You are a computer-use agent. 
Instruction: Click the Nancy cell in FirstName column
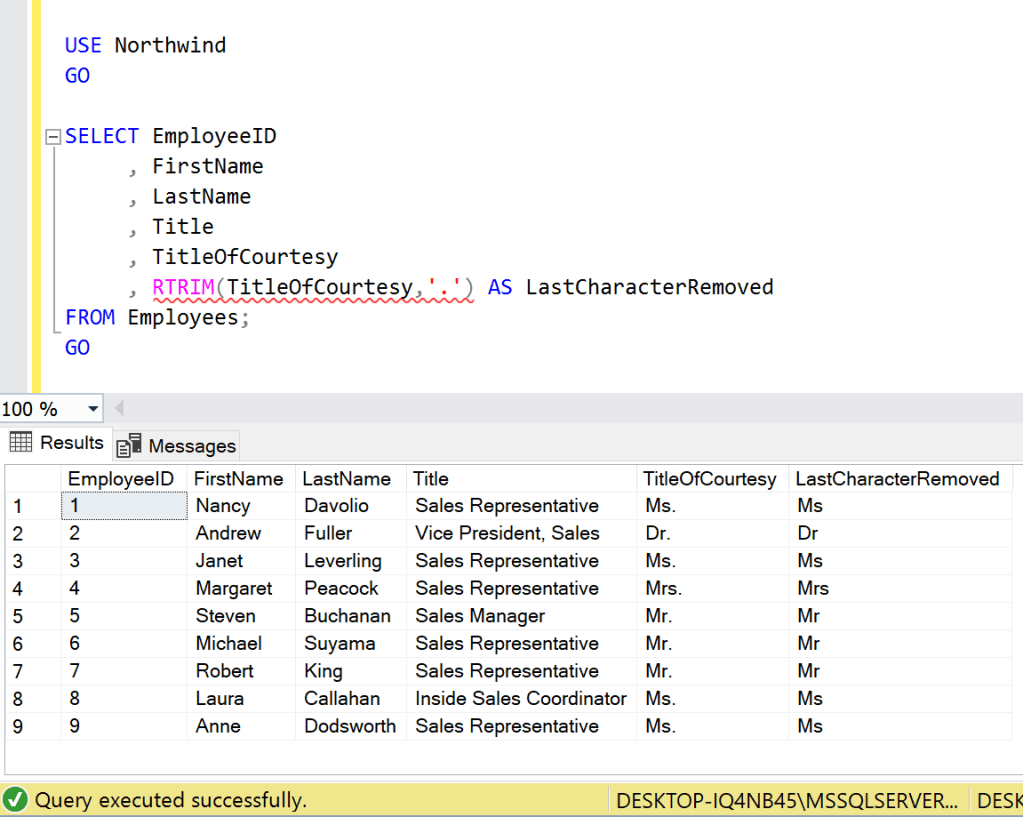223,506
